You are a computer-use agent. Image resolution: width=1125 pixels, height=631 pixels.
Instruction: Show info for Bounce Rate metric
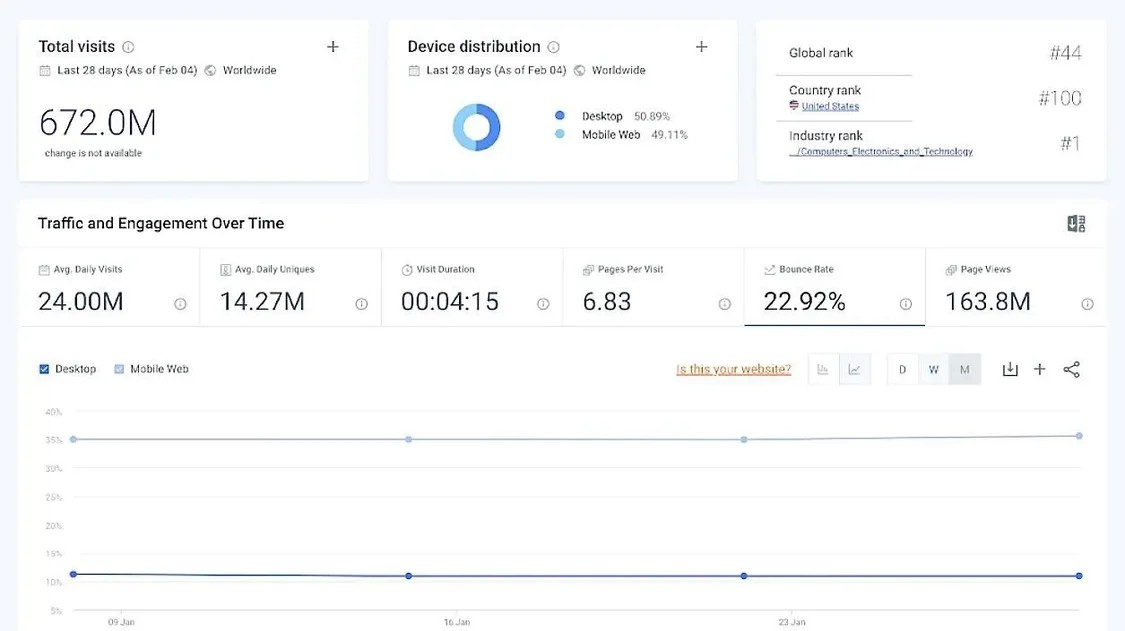[905, 304]
